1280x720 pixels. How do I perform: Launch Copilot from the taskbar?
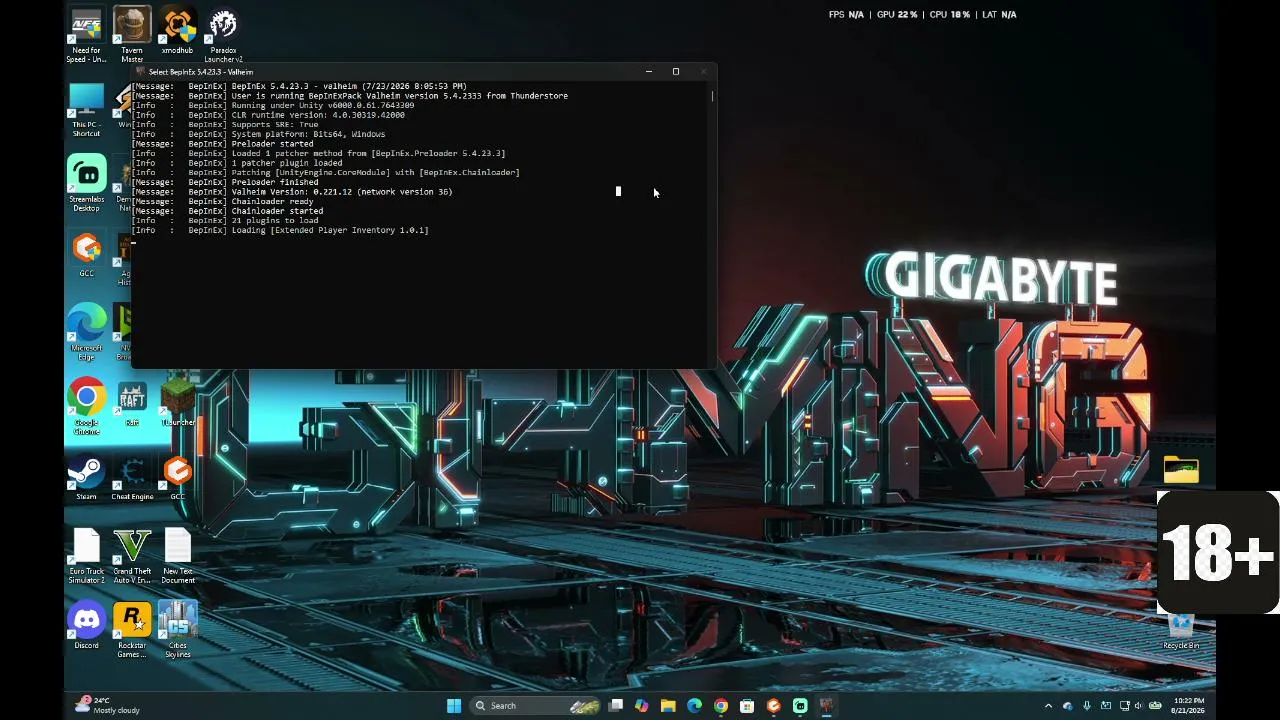point(642,705)
